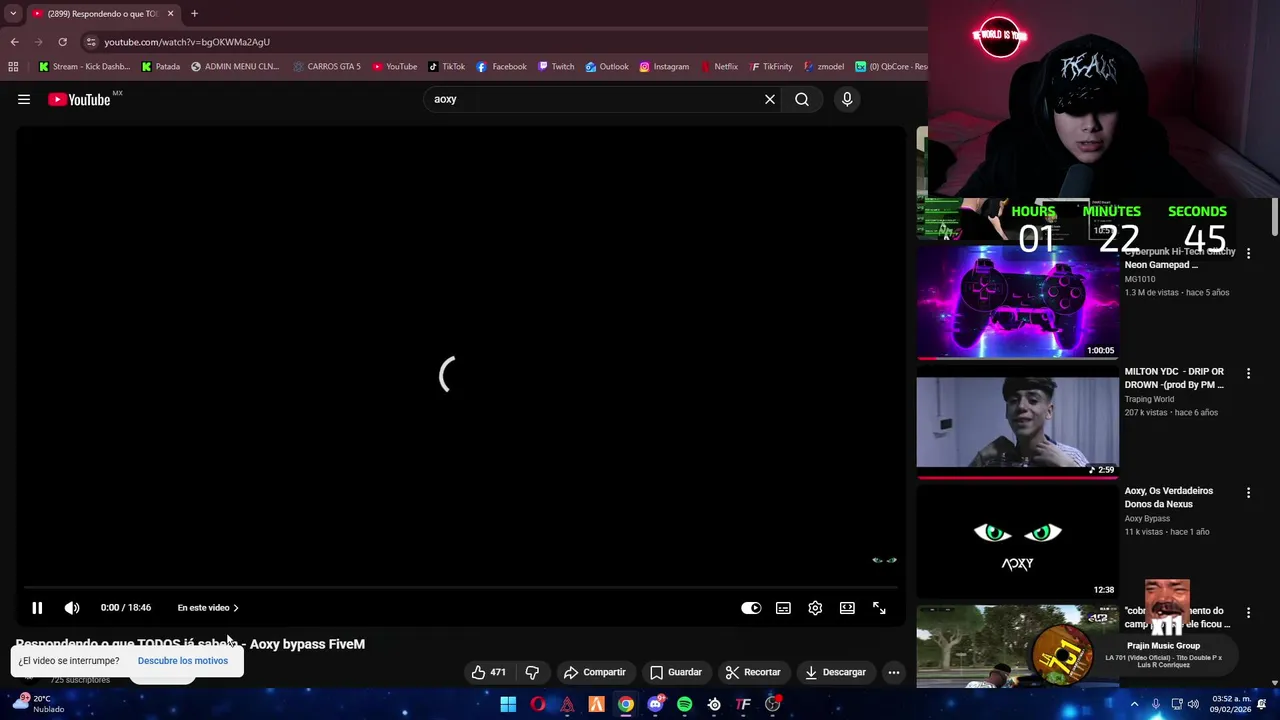The image size is (1280, 720).
Task: Select the YouTube 'Respondendo o que' tab
Action: (x=103, y=14)
